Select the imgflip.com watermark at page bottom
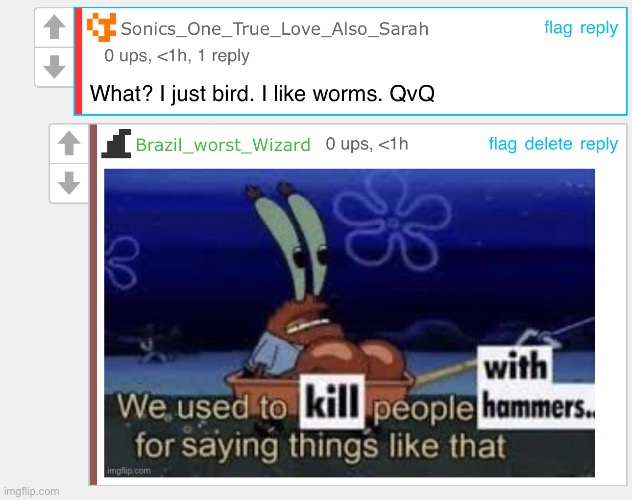 click(31, 492)
